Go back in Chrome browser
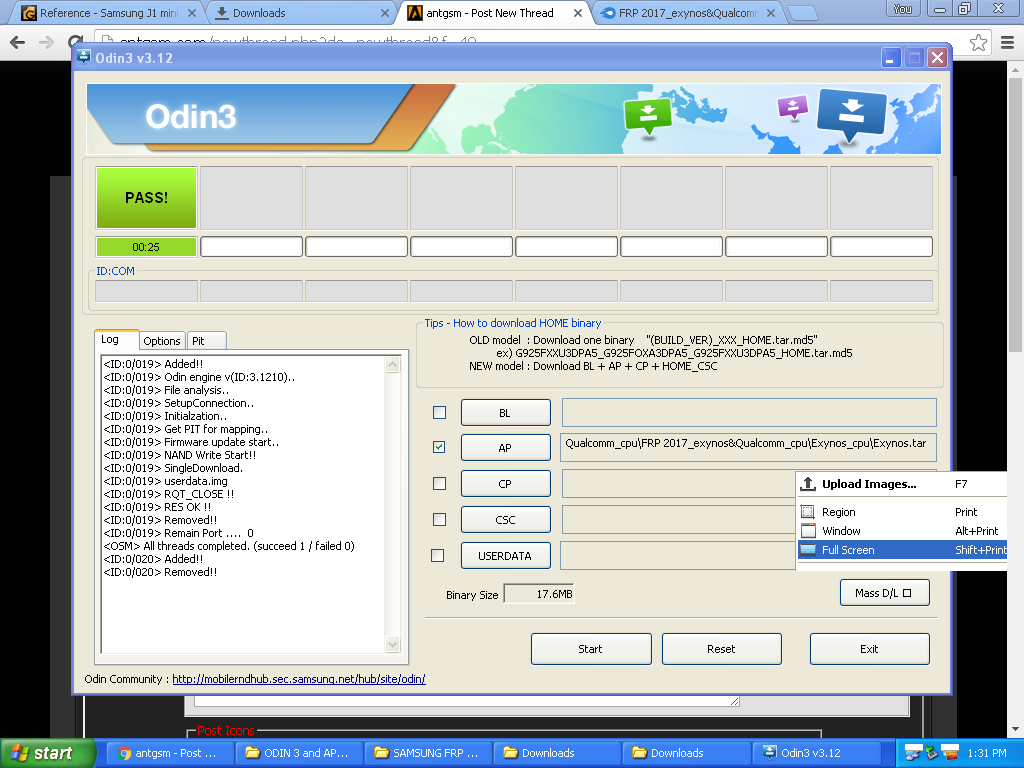This screenshot has height=768, width=1024. pyautogui.click(x=18, y=42)
